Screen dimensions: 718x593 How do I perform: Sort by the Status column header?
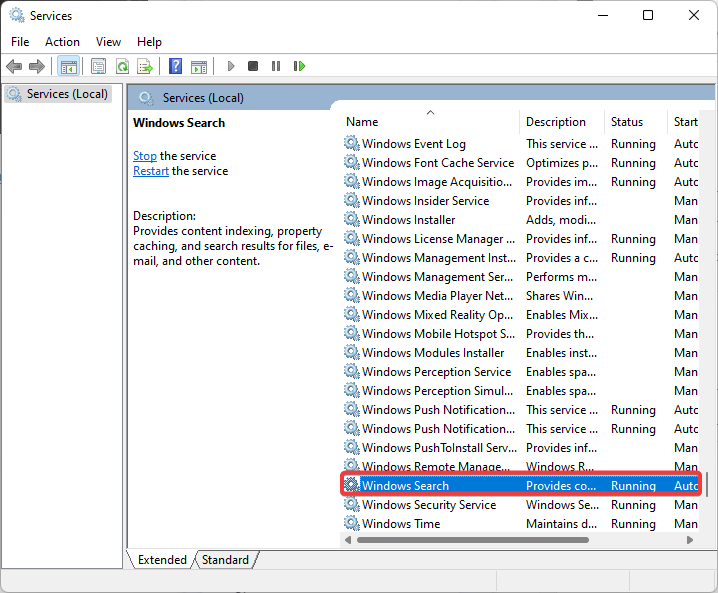pos(636,122)
